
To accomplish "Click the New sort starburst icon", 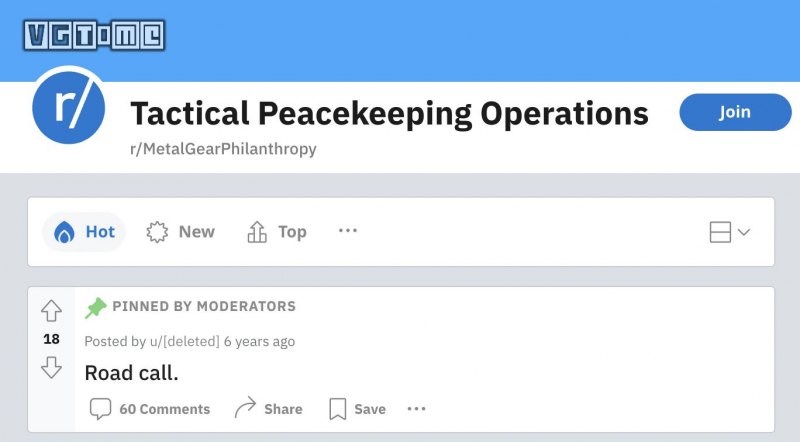I will [157, 232].
